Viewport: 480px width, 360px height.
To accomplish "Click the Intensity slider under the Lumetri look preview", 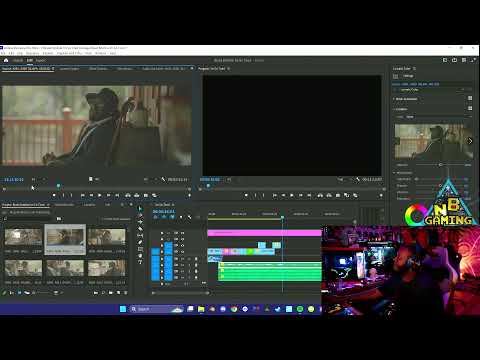I will tap(439, 165).
